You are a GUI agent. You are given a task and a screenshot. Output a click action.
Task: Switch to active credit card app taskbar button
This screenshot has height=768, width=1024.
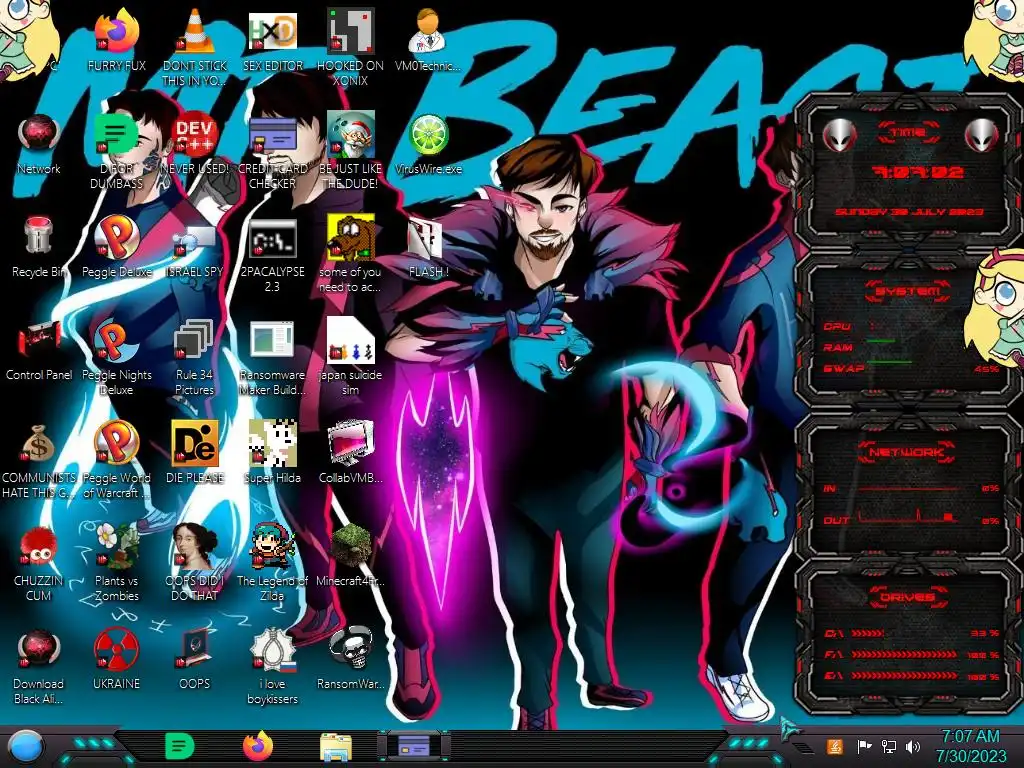[414, 746]
